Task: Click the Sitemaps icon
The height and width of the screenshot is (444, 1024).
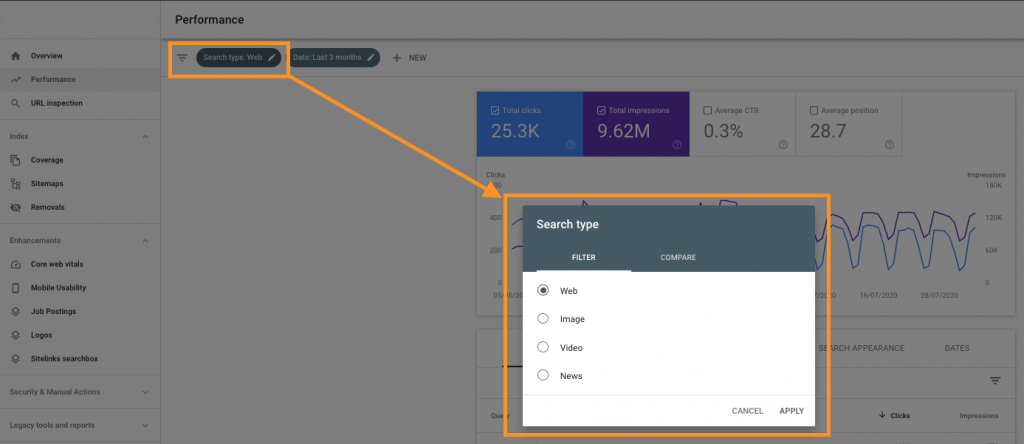Action: [x=16, y=183]
